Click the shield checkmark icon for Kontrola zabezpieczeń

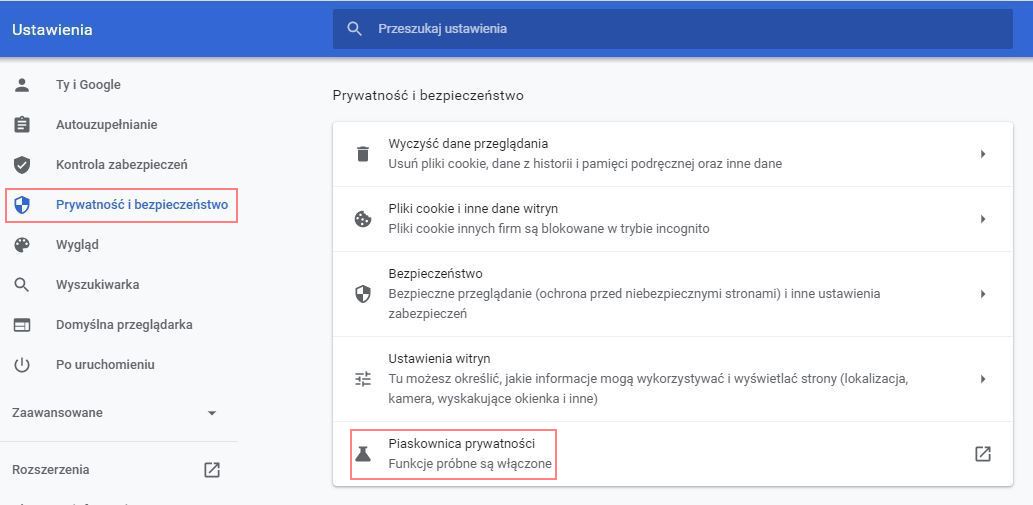tap(22, 165)
